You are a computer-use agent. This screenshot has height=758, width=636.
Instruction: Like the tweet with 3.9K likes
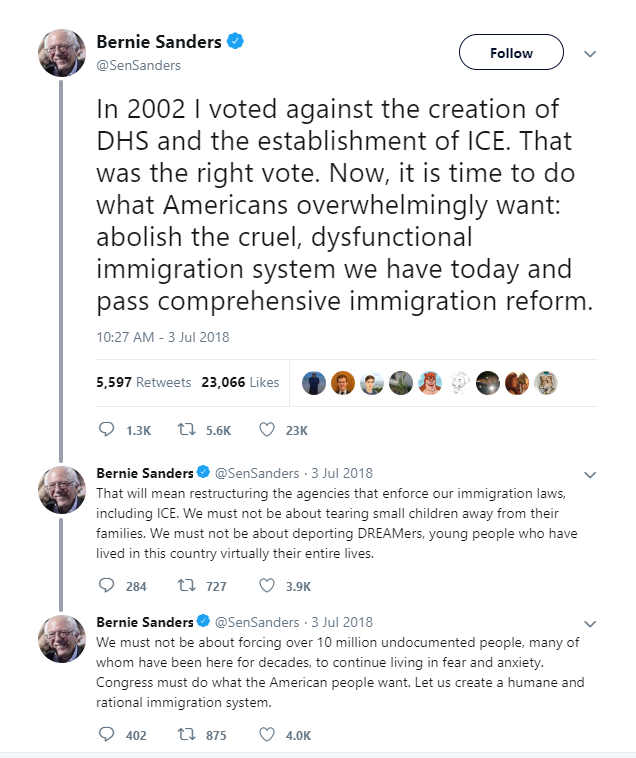tap(267, 585)
